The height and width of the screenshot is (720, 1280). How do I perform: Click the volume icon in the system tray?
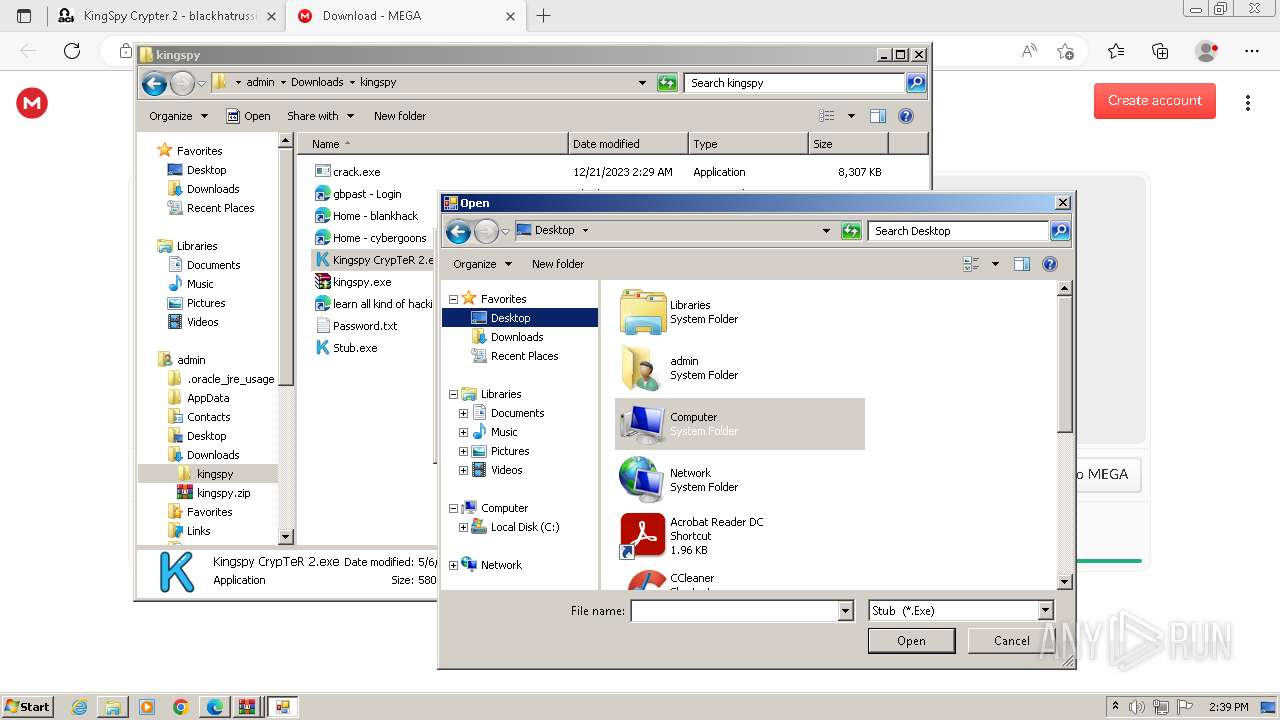(1137, 707)
